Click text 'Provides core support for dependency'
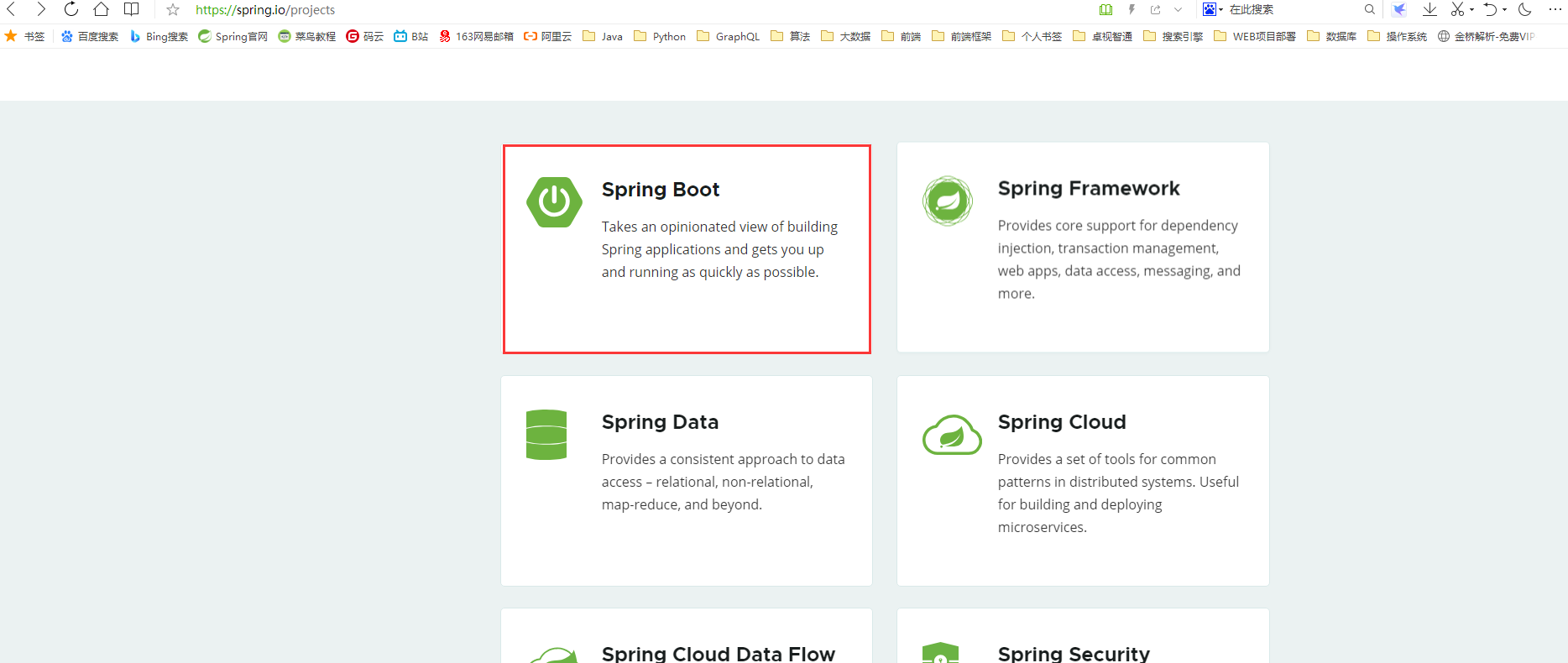Viewport: 1568px width, 663px height. click(x=1117, y=225)
